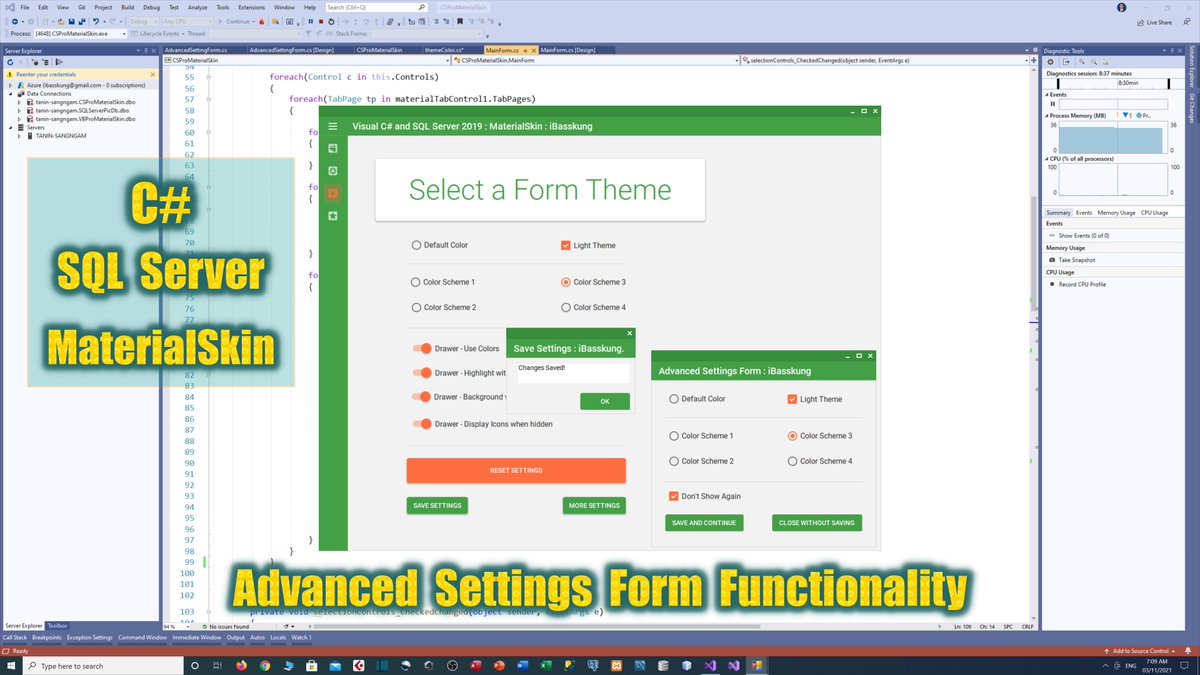The image size is (1200, 675).
Task: Switch to the AdvancedSettingForm.cs tab
Action: 196,50
